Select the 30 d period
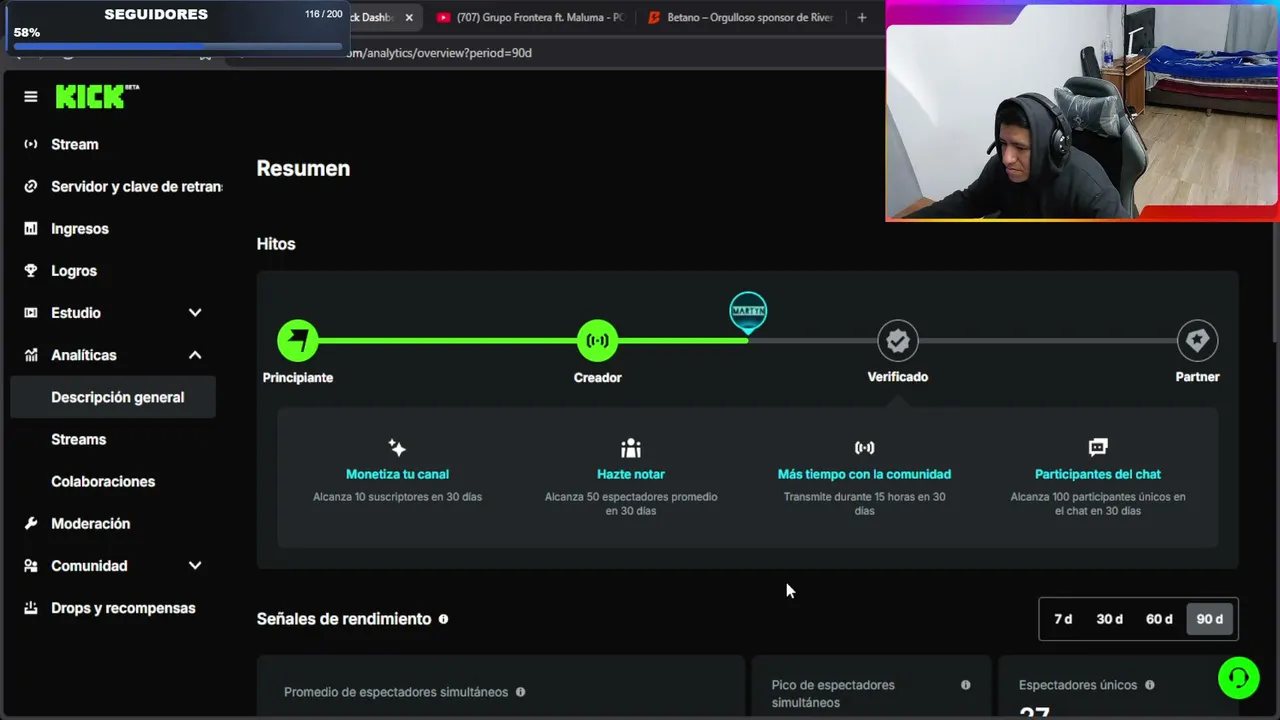This screenshot has height=720, width=1280. click(1110, 619)
